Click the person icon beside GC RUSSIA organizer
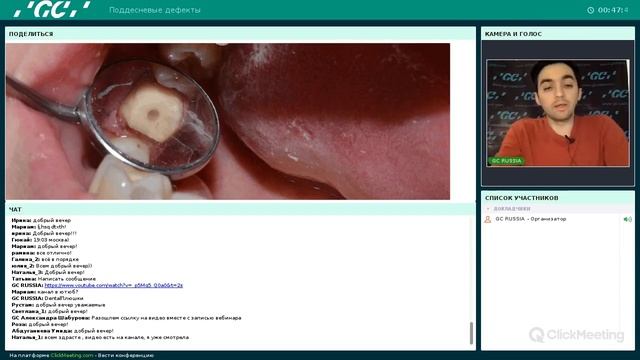Viewport: 640px width, 360px height. point(488,220)
